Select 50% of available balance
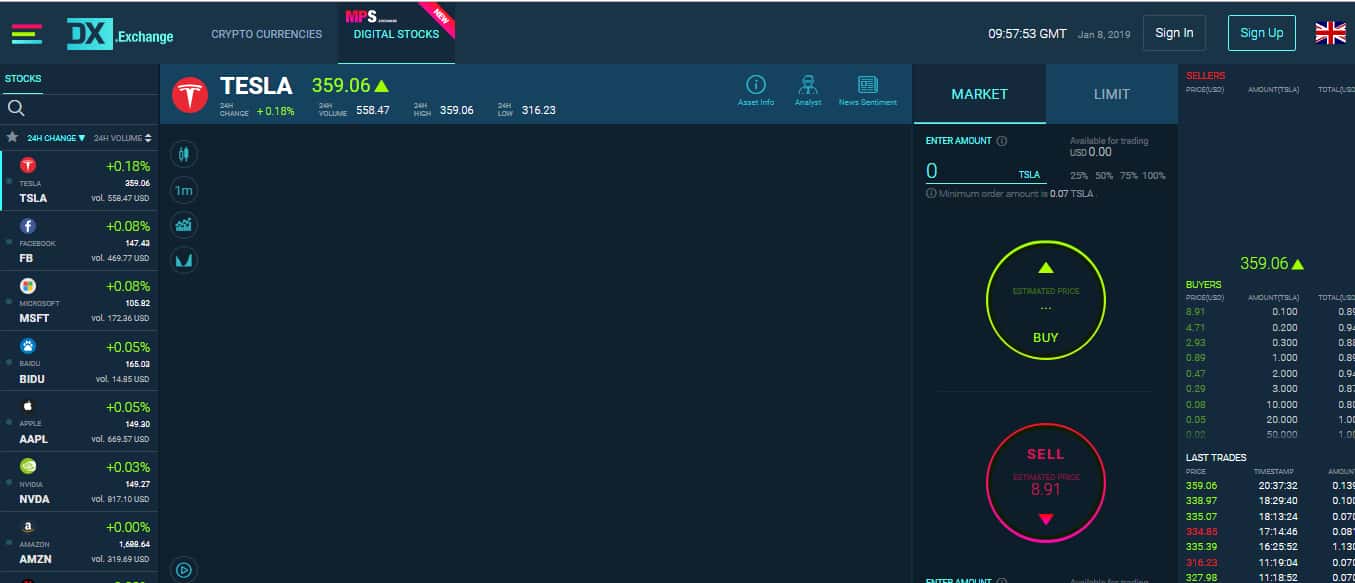 1104,176
